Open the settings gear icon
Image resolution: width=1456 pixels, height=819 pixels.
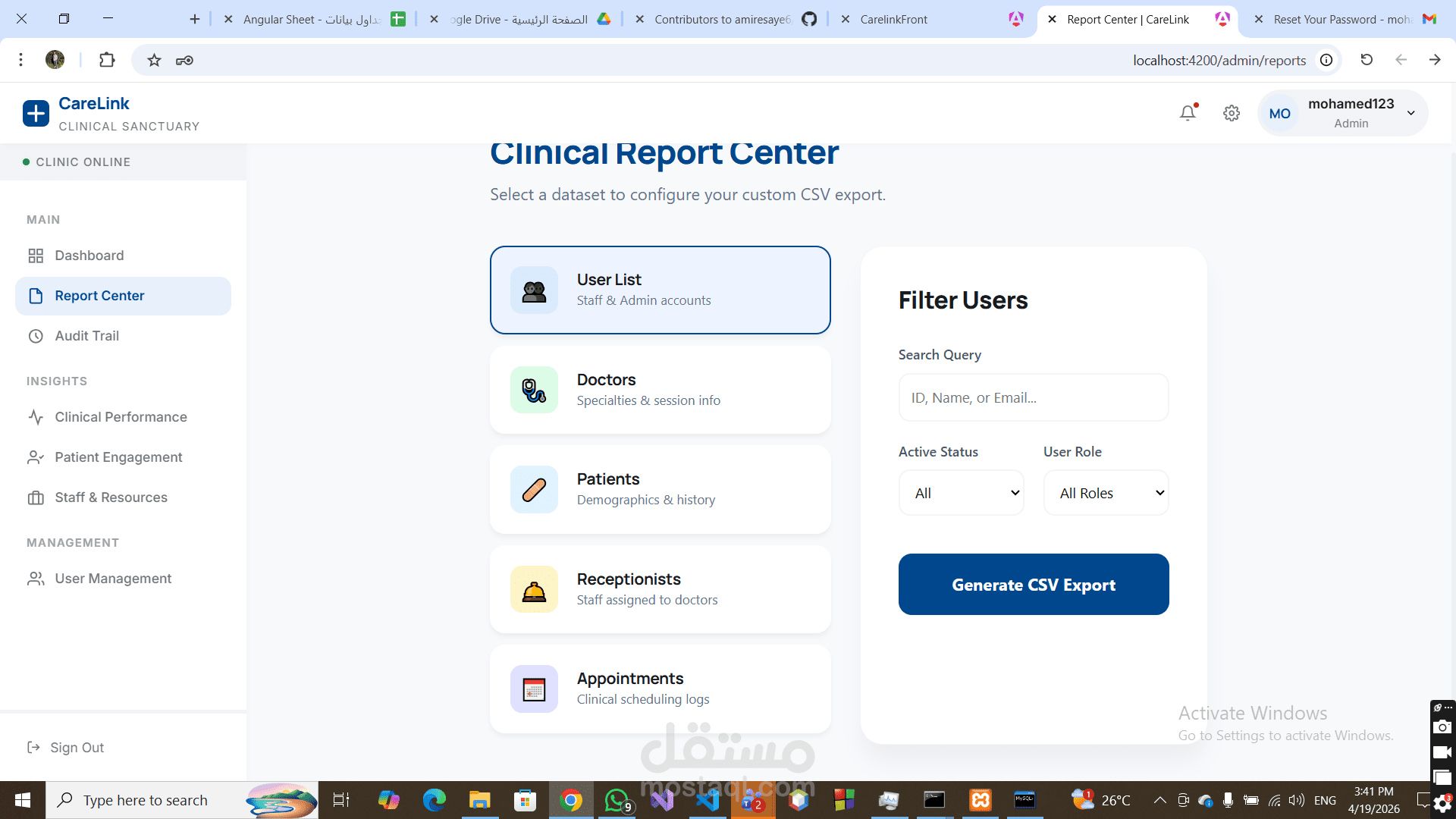[1232, 113]
